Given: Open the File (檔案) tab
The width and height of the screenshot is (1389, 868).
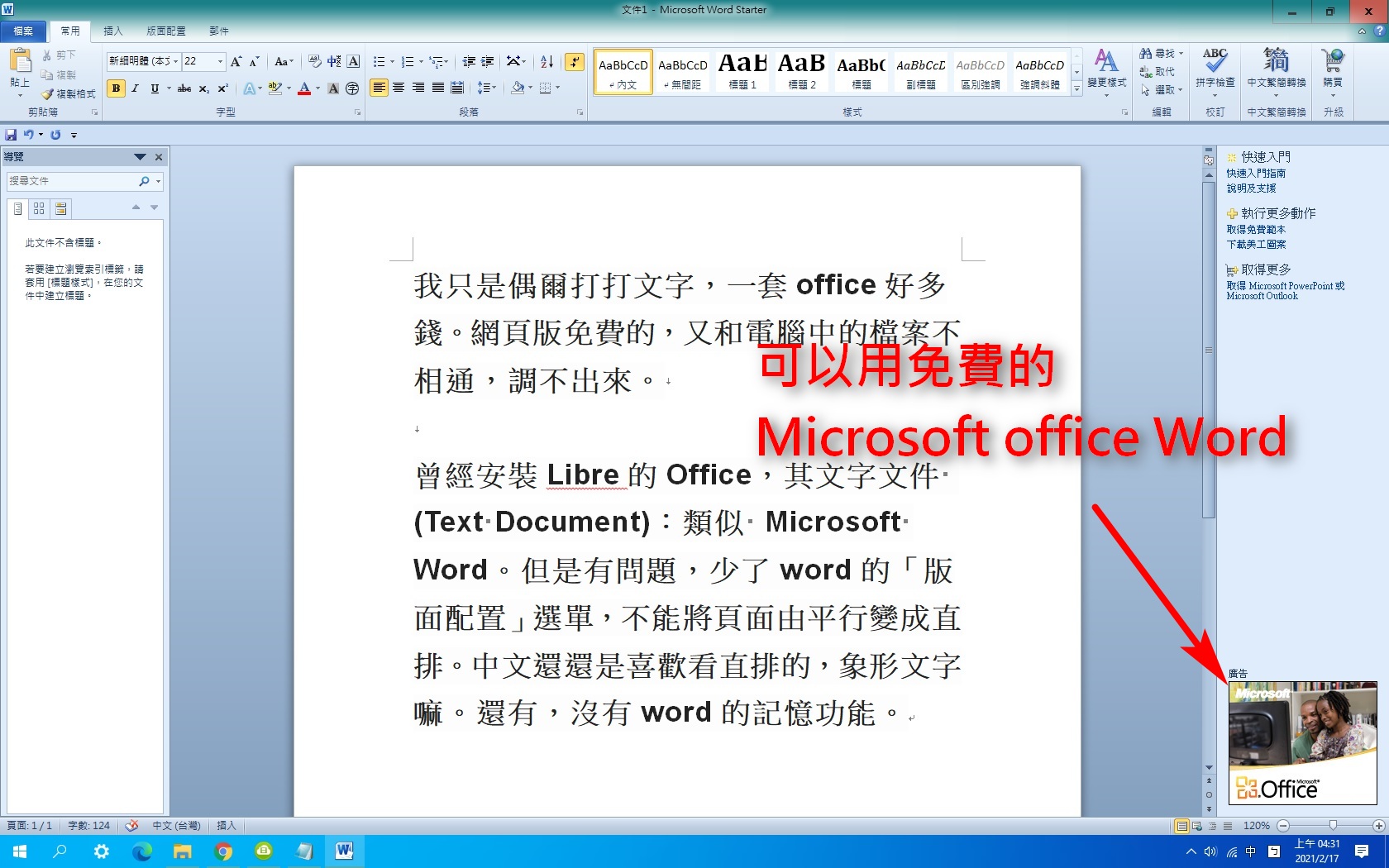Looking at the screenshot, I should pos(23,31).
